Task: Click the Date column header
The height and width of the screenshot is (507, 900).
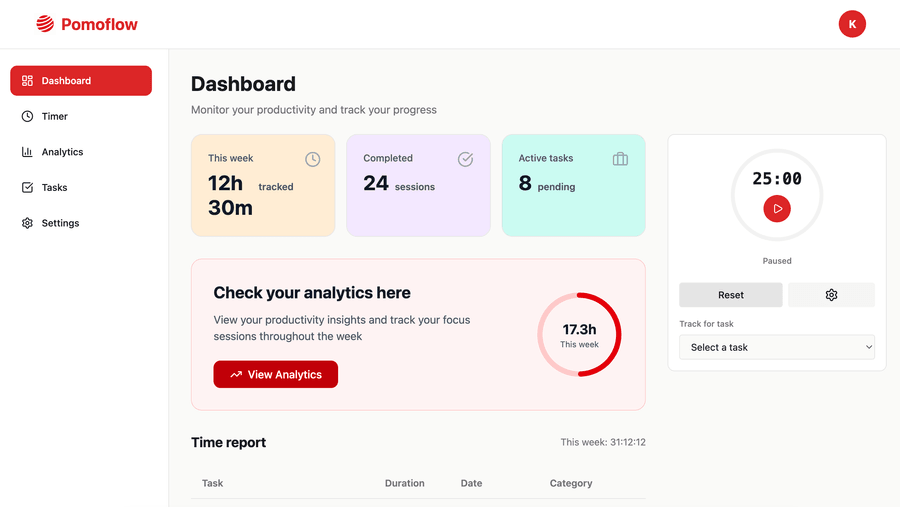Action: [471, 483]
